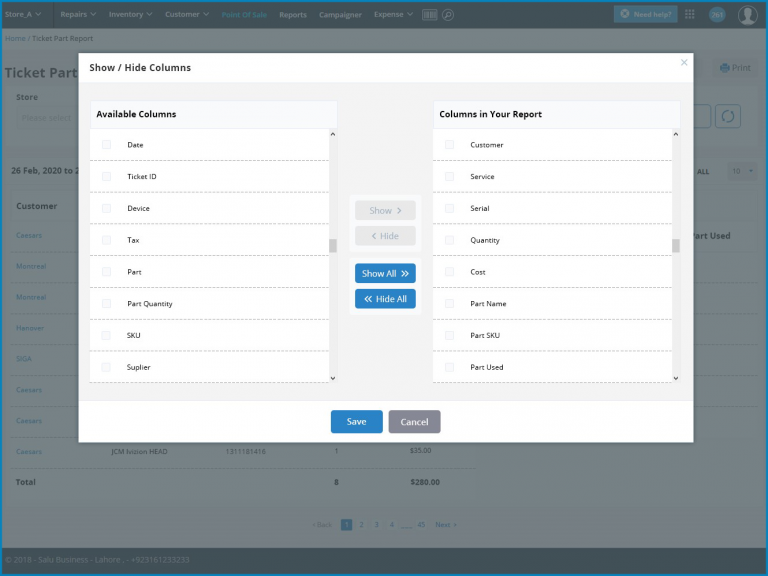Click the search magnifier icon in navbar
This screenshot has height=576, width=768.
[448, 15]
